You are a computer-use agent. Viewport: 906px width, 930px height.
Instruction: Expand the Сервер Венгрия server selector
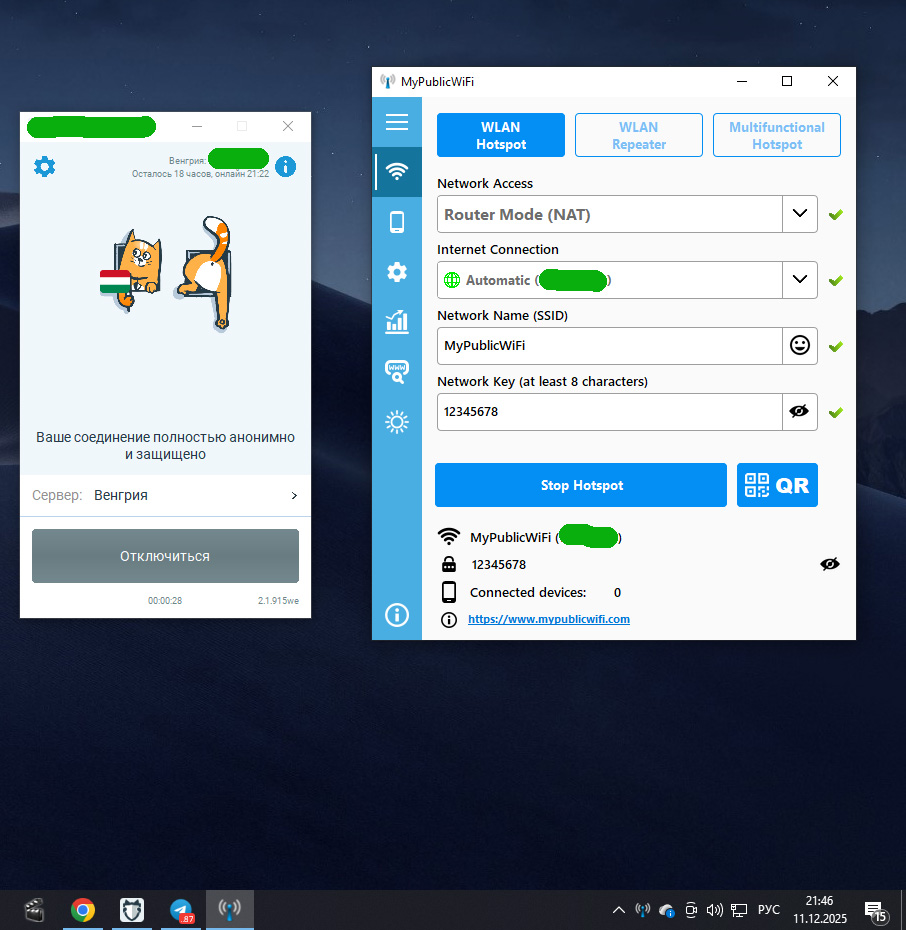(165, 495)
